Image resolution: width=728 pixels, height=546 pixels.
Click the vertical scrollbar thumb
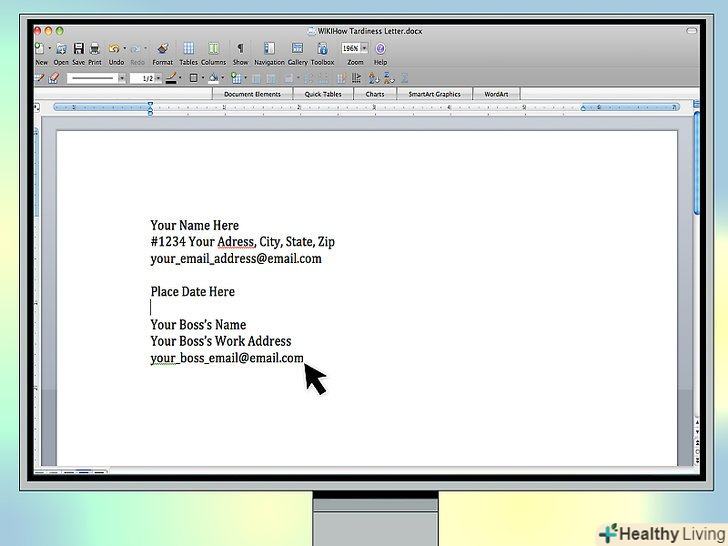[x=696, y=162]
